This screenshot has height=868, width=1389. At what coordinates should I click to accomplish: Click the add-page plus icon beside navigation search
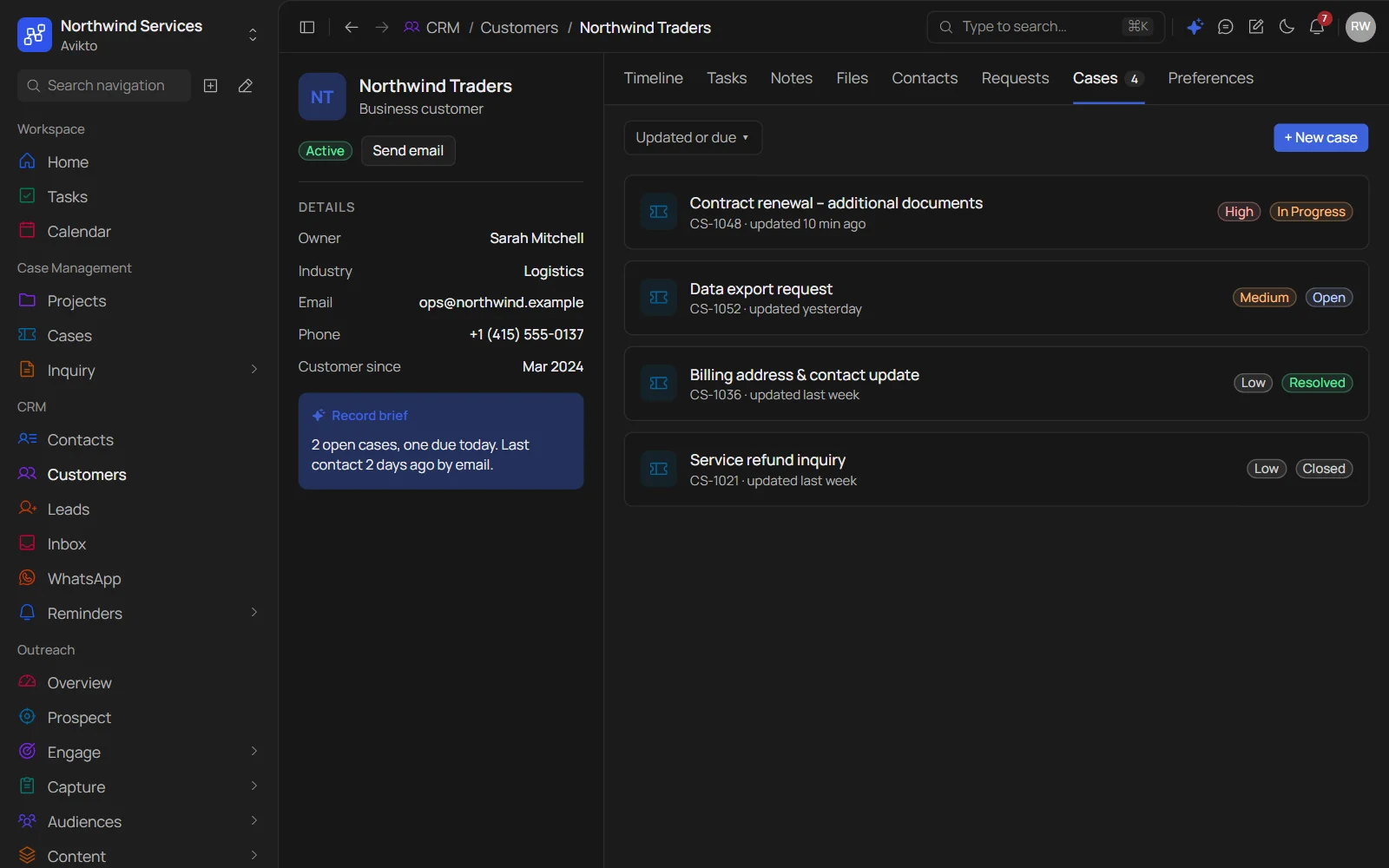tap(210, 85)
